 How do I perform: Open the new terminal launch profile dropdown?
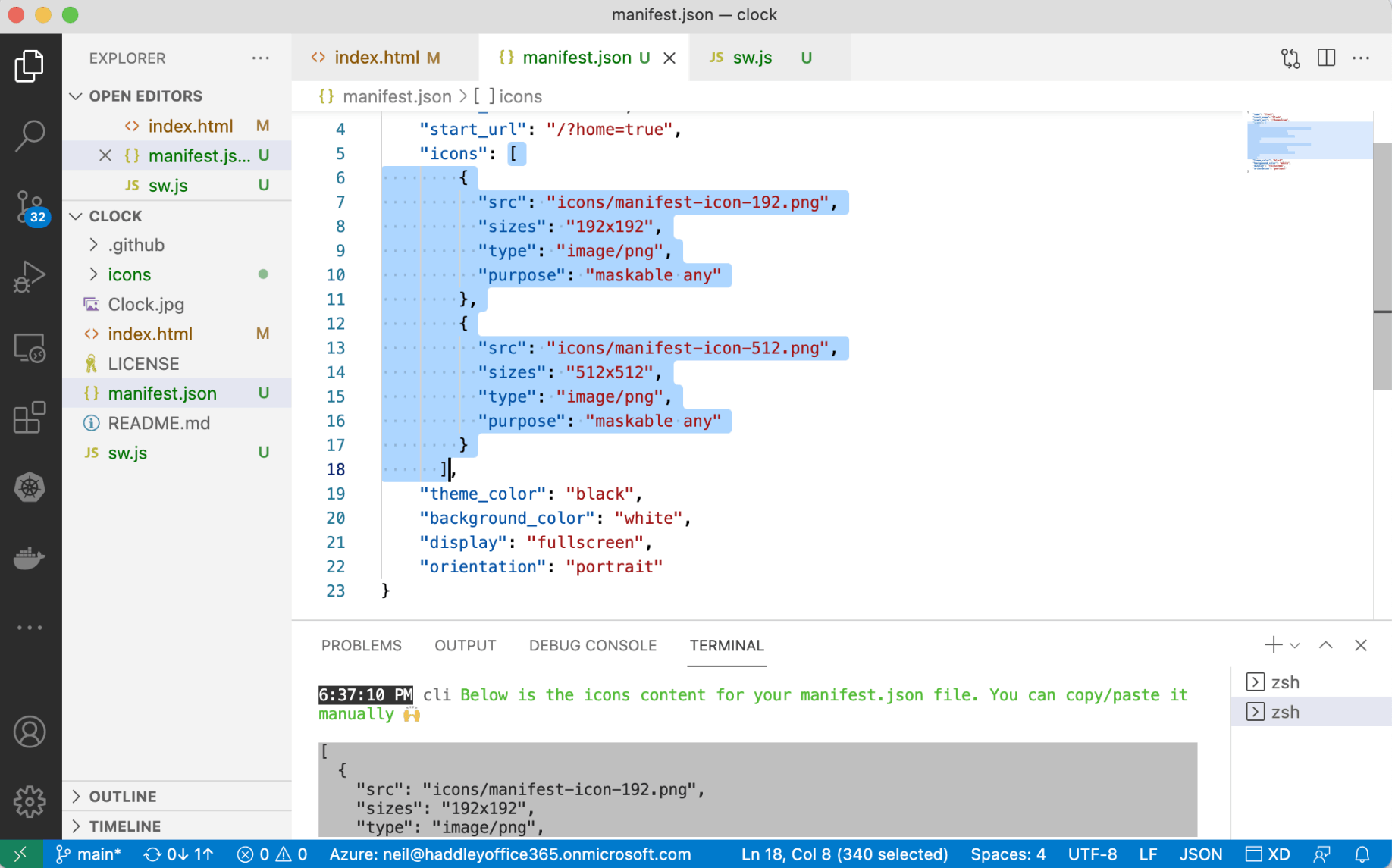click(x=1295, y=645)
